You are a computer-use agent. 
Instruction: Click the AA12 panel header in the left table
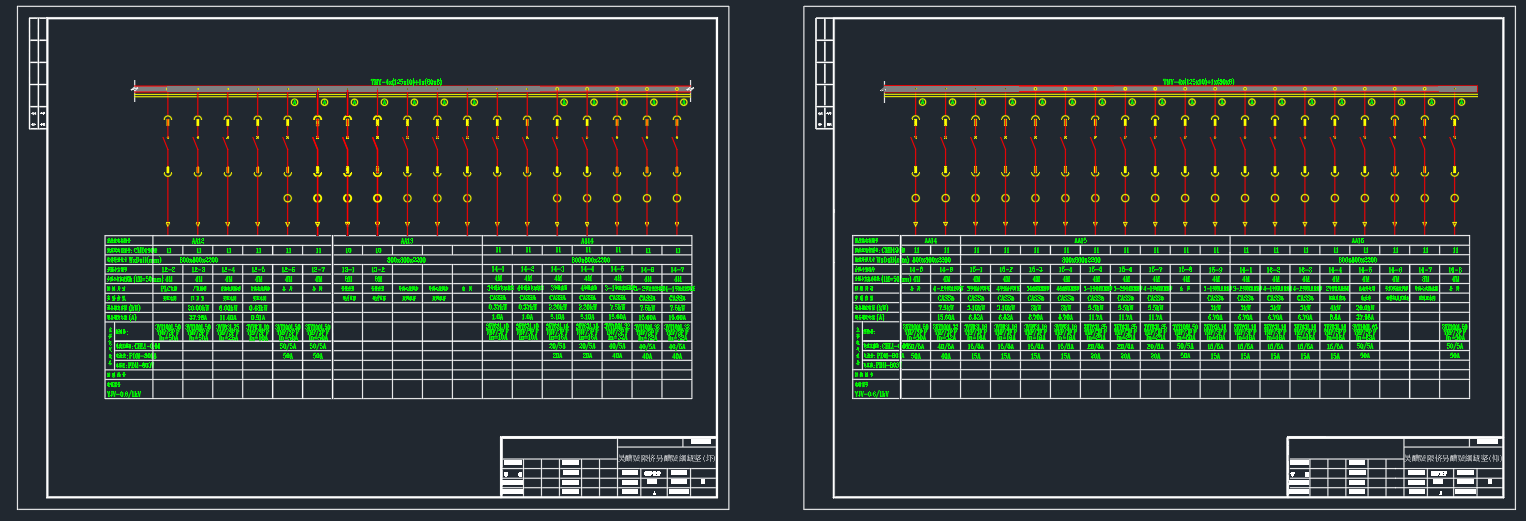click(x=198, y=241)
